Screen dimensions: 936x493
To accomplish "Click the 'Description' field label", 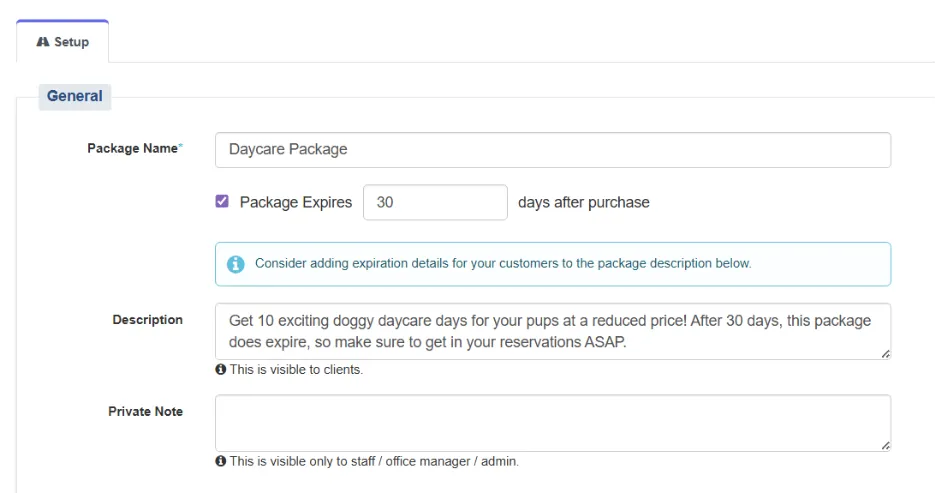I will [x=147, y=320].
